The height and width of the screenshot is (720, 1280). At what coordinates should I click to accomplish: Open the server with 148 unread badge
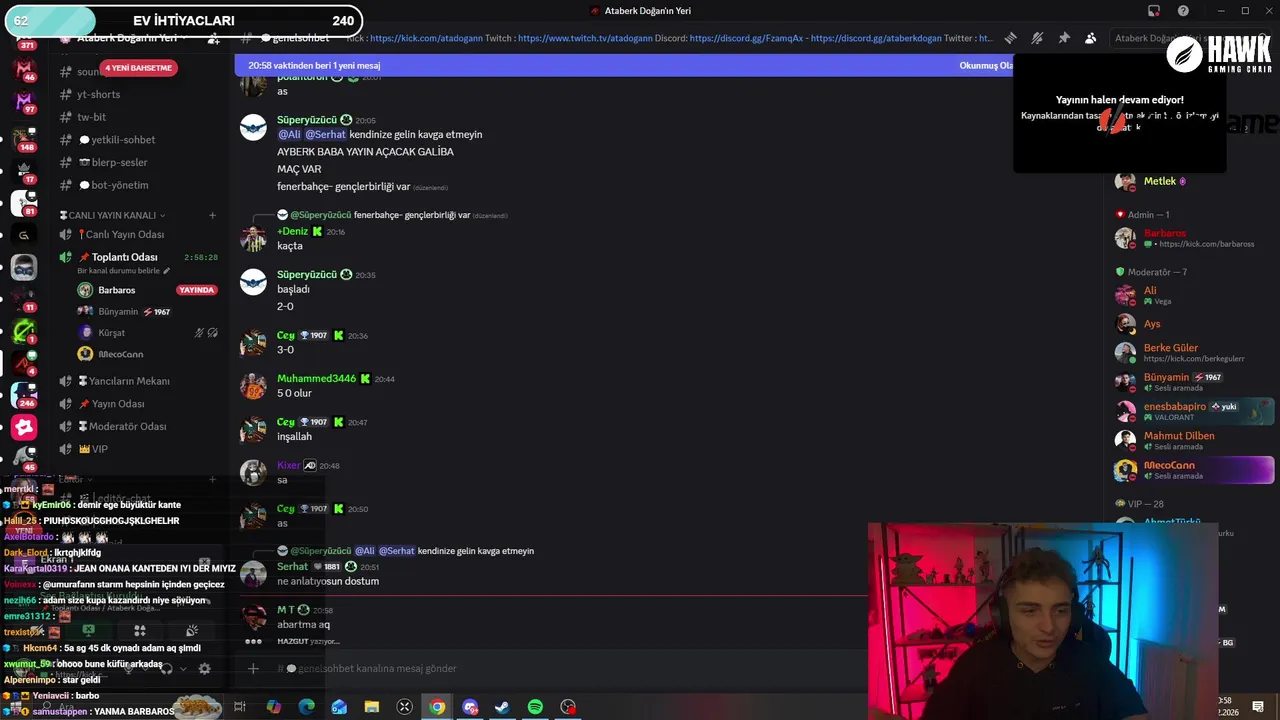tap(24, 139)
